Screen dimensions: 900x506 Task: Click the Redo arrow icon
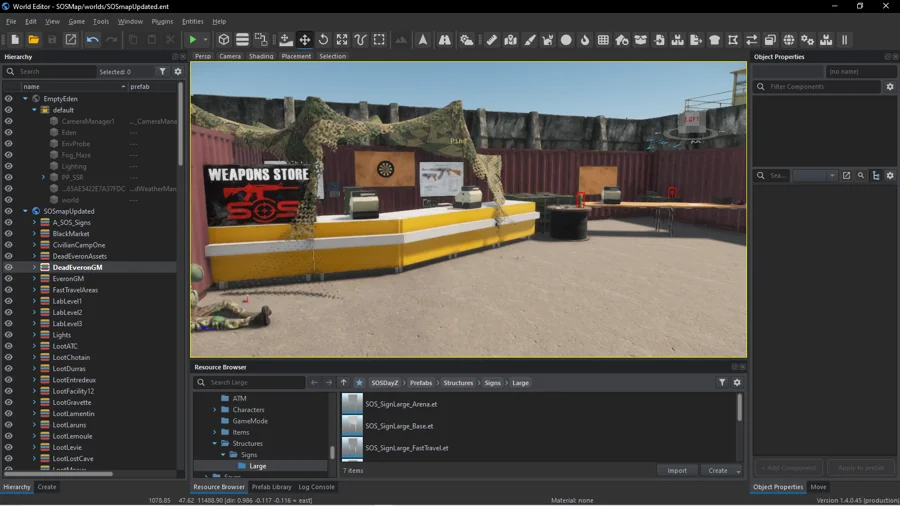[x=111, y=40]
